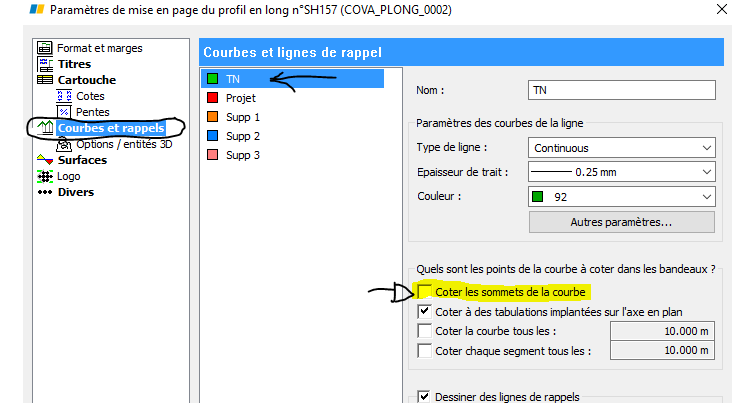Click the Logo icon

45,177
